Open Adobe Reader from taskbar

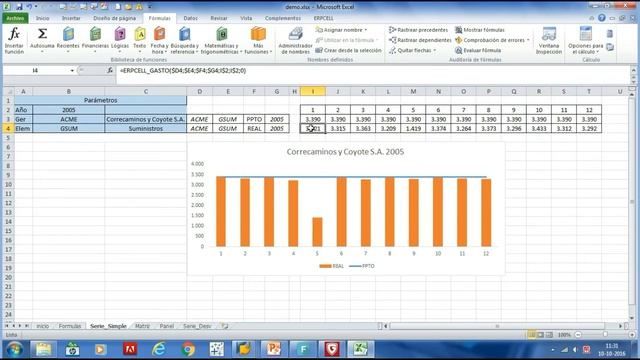pyautogui.click(x=129, y=350)
